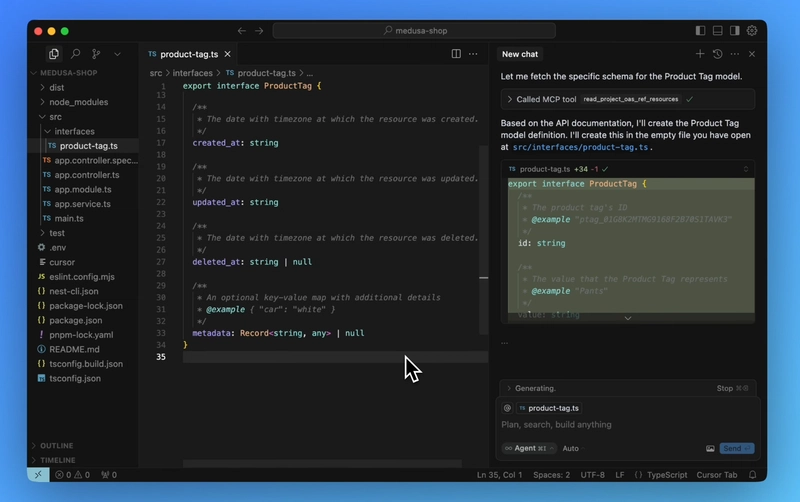Image resolution: width=800 pixels, height=502 pixels.
Task: Open notifications bell icon
Action: click(x=753, y=475)
